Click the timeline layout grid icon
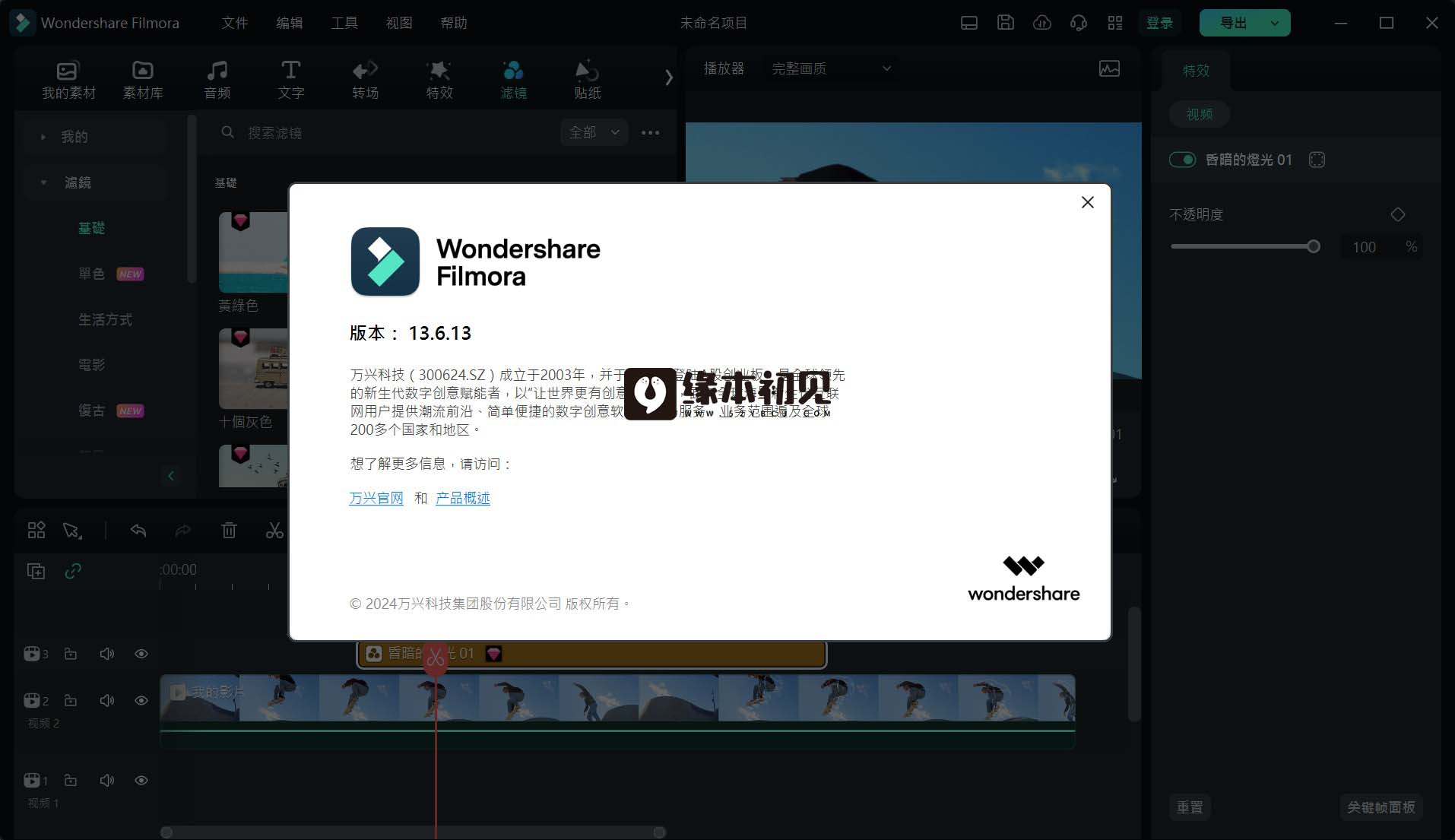 click(36, 530)
